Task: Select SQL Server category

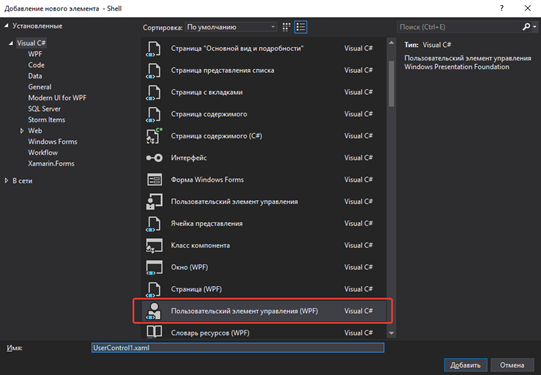Action: pos(44,109)
